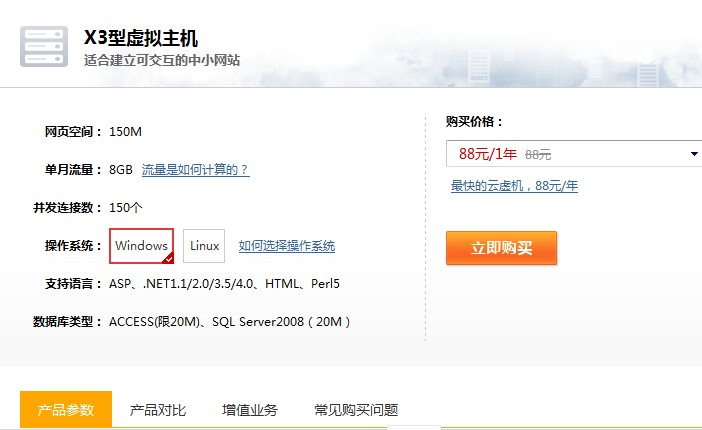Click the ACCESS(限20M) database type text
Screen dimensions: 702x430
coord(230,322)
